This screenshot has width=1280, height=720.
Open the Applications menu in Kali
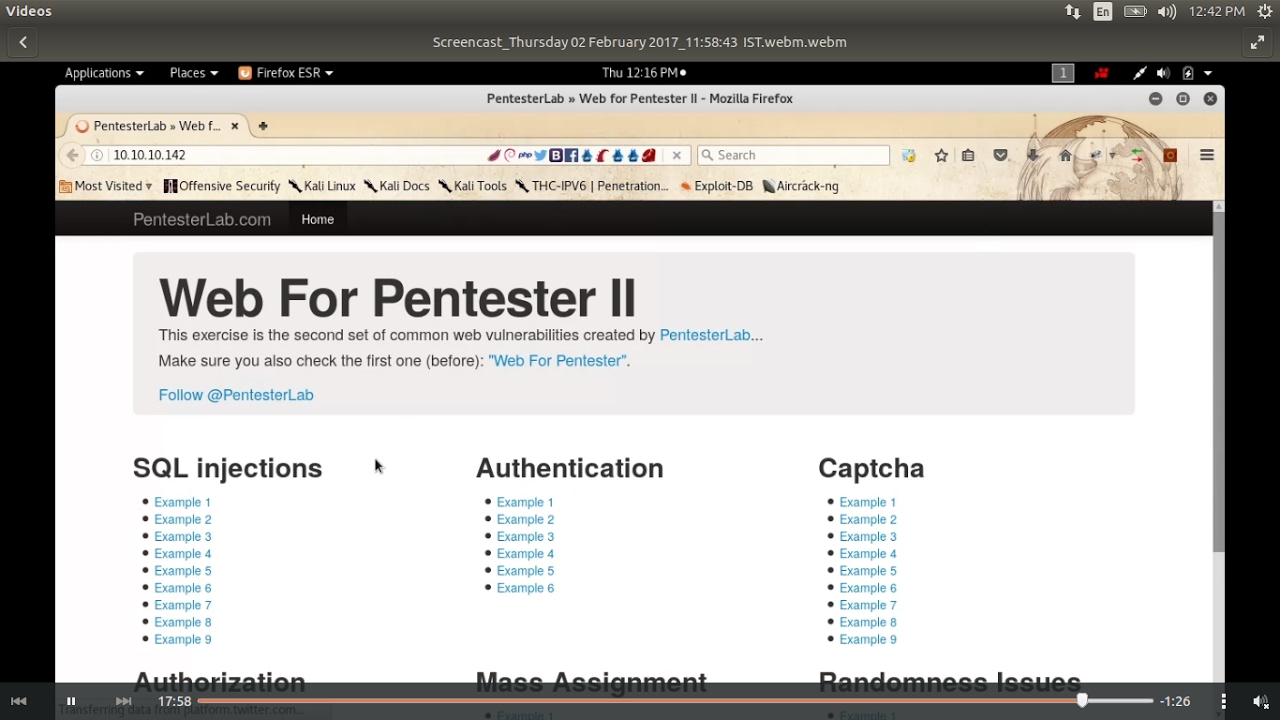click(x=104, y=73)
